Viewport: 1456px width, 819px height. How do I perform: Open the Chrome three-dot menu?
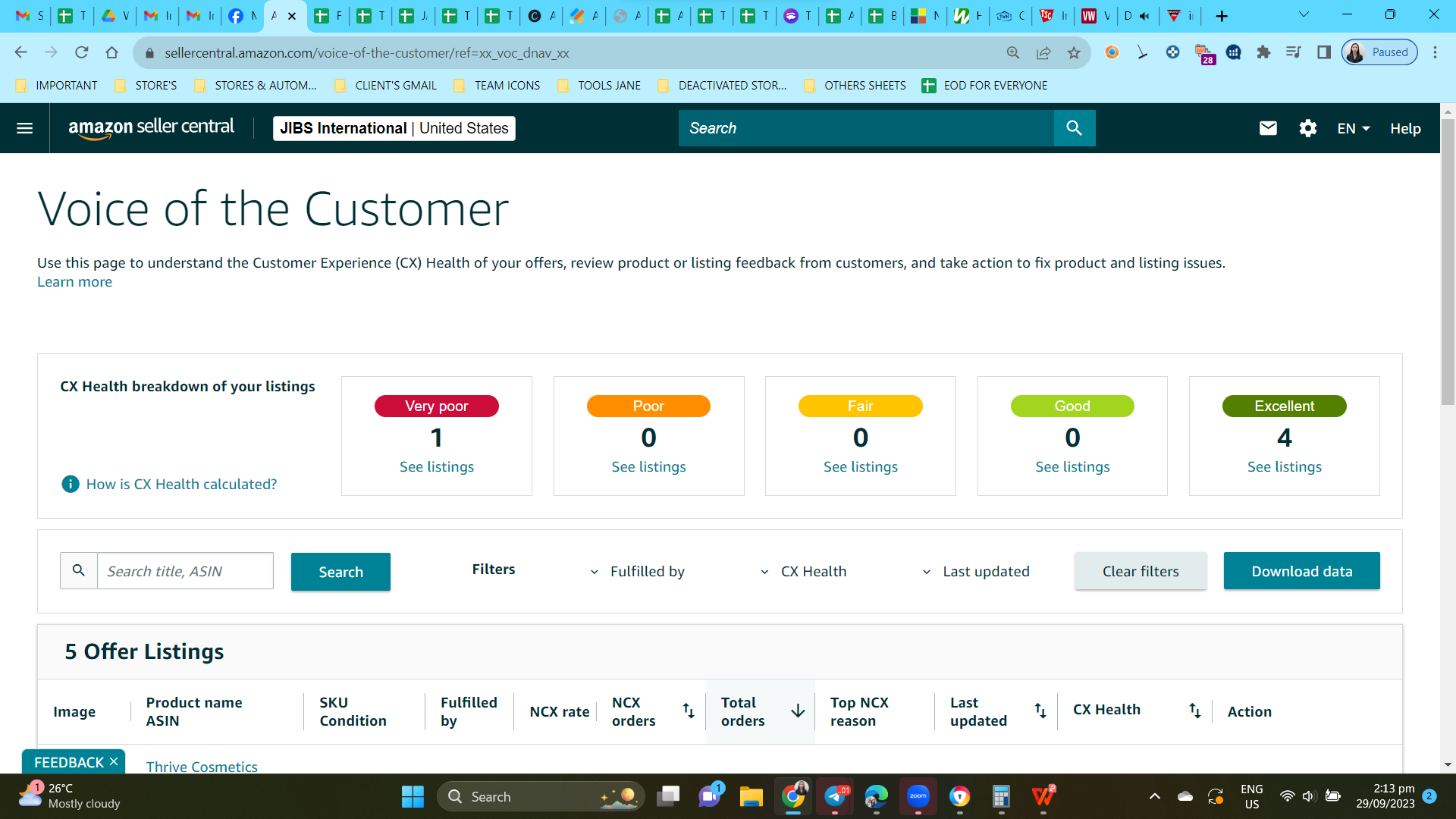(x=1435, y=52)
